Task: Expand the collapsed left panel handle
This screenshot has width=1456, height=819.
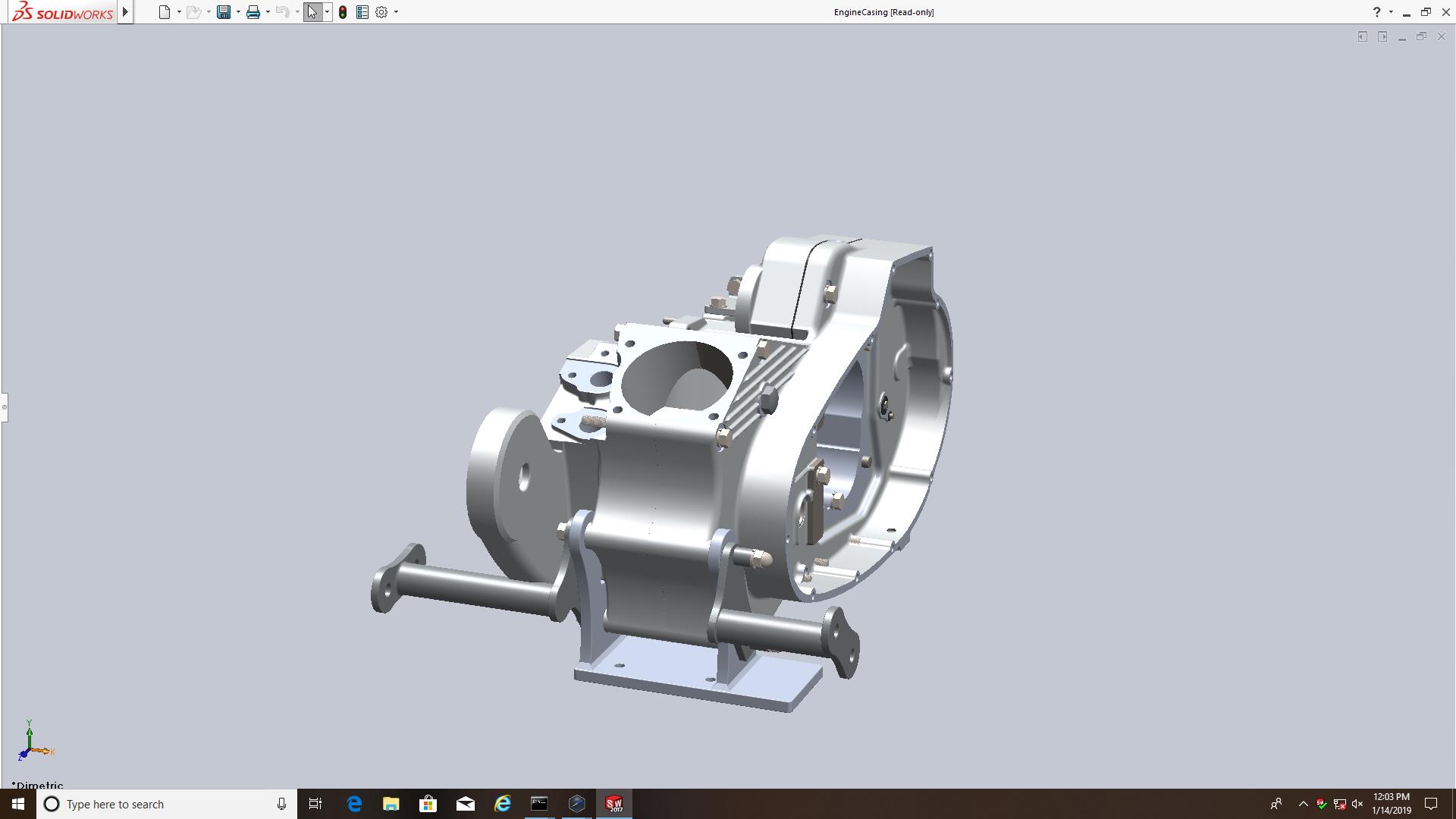Action: coord(4,407)
